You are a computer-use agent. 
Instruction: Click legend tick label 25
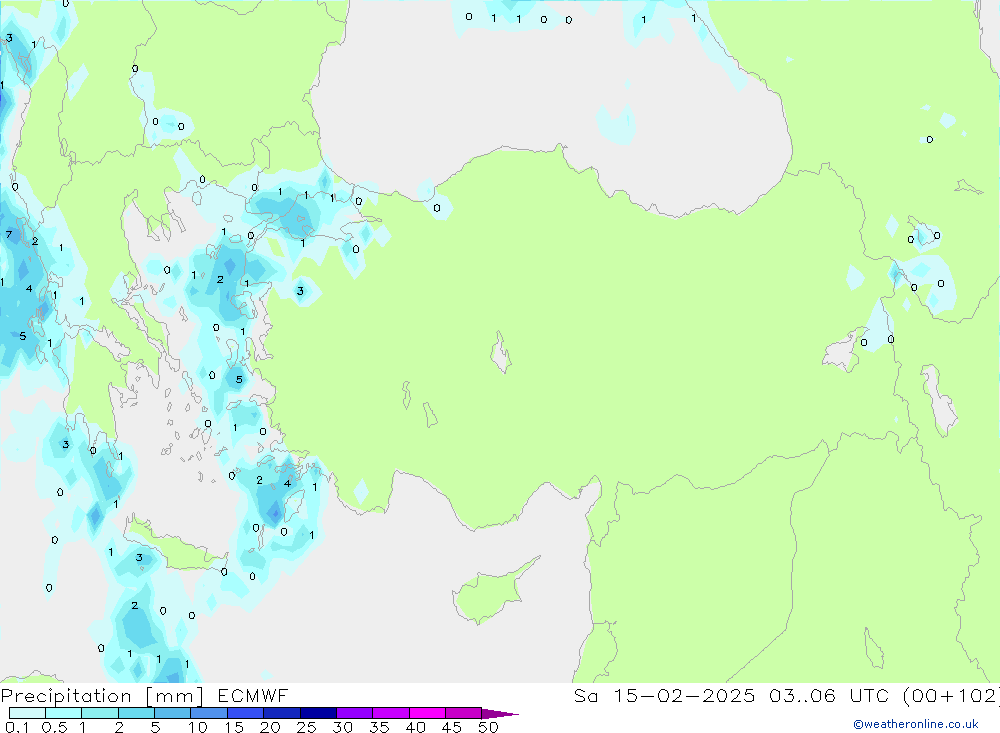[x=306, y=727]
